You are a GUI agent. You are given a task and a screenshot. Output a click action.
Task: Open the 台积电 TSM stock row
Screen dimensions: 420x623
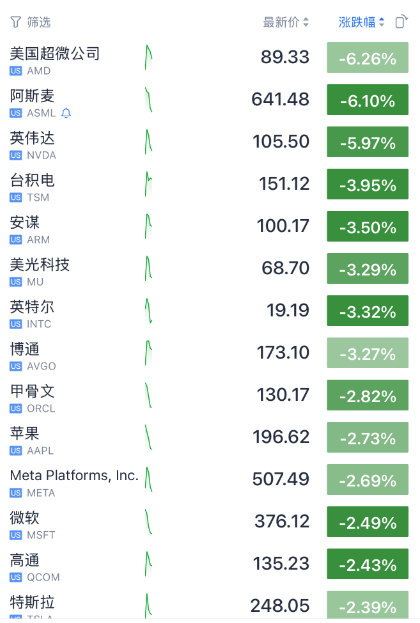pyautogui.click(x=210, y=184)
